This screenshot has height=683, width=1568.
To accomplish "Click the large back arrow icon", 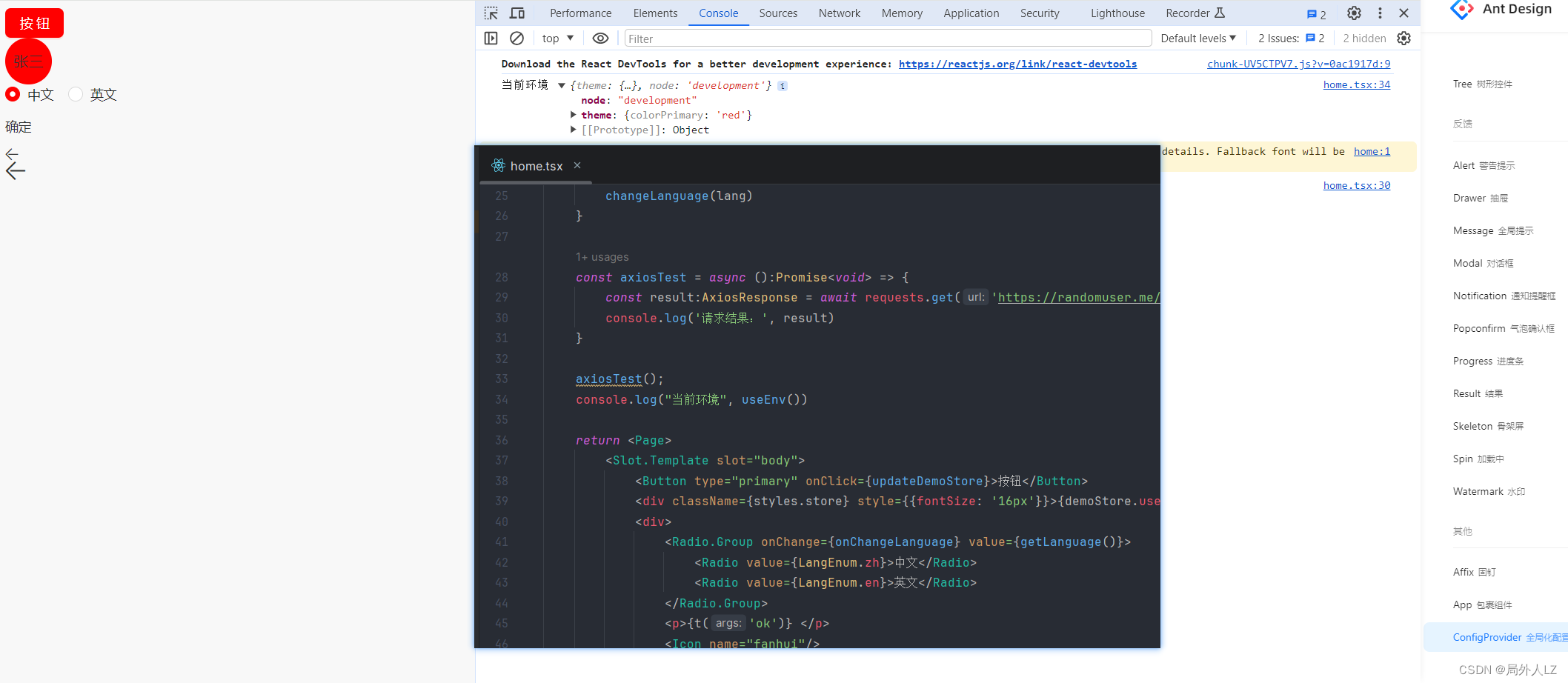I will (16, 171).
